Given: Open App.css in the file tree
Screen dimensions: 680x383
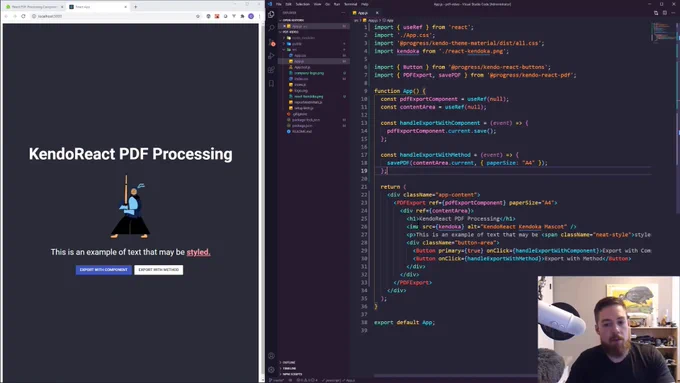Looking at the screenshot, I should [314, 56].
